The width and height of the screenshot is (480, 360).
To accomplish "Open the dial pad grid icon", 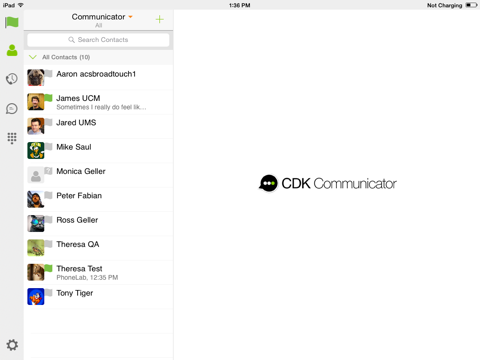I will click(x=12, y=138).
